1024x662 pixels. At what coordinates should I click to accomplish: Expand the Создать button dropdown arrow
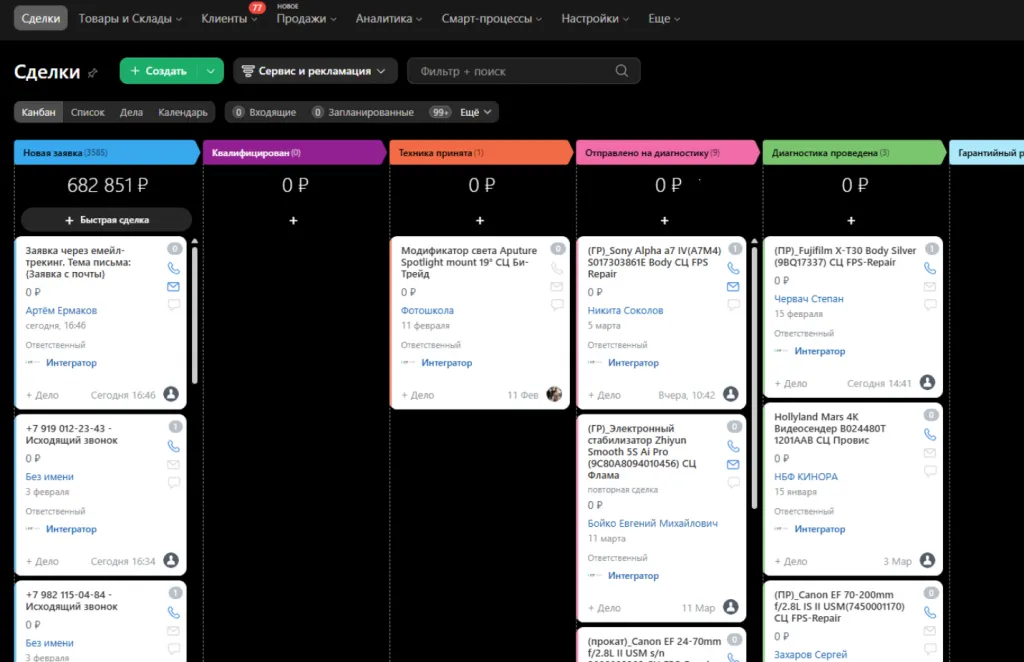click(210, 71)
